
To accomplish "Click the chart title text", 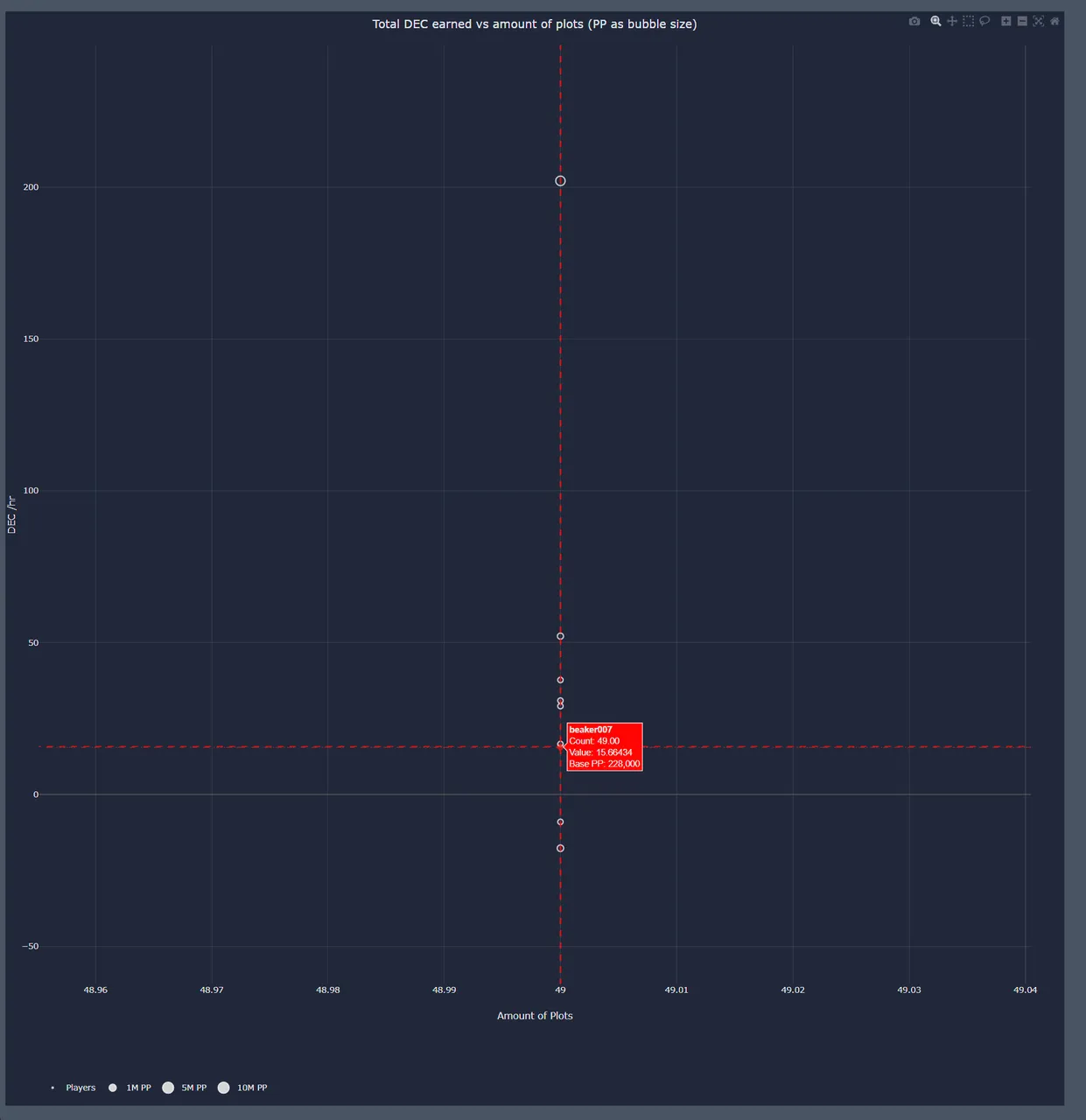I will tap(535, 24).
